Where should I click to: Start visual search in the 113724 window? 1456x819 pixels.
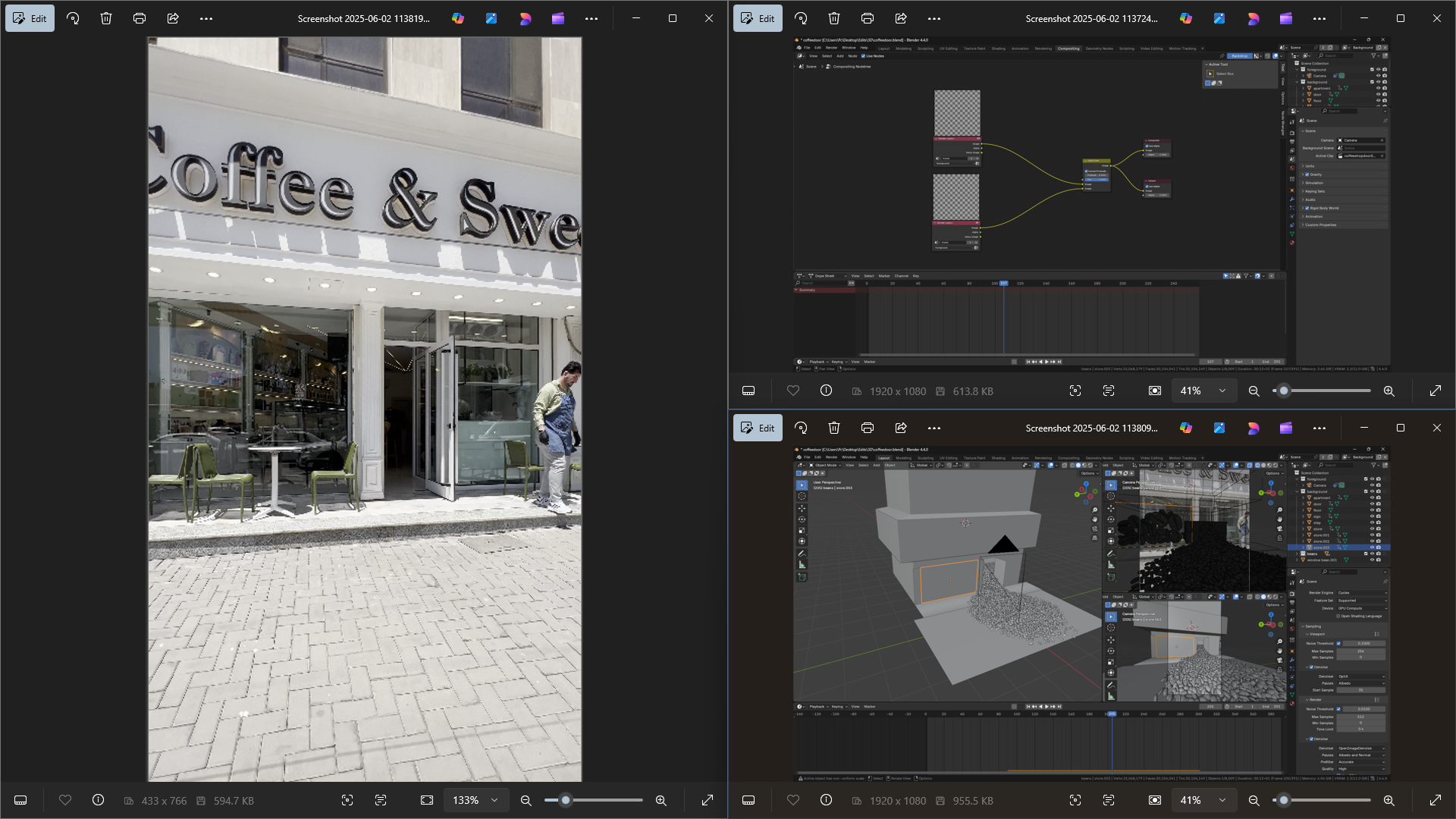[1075, 391]
